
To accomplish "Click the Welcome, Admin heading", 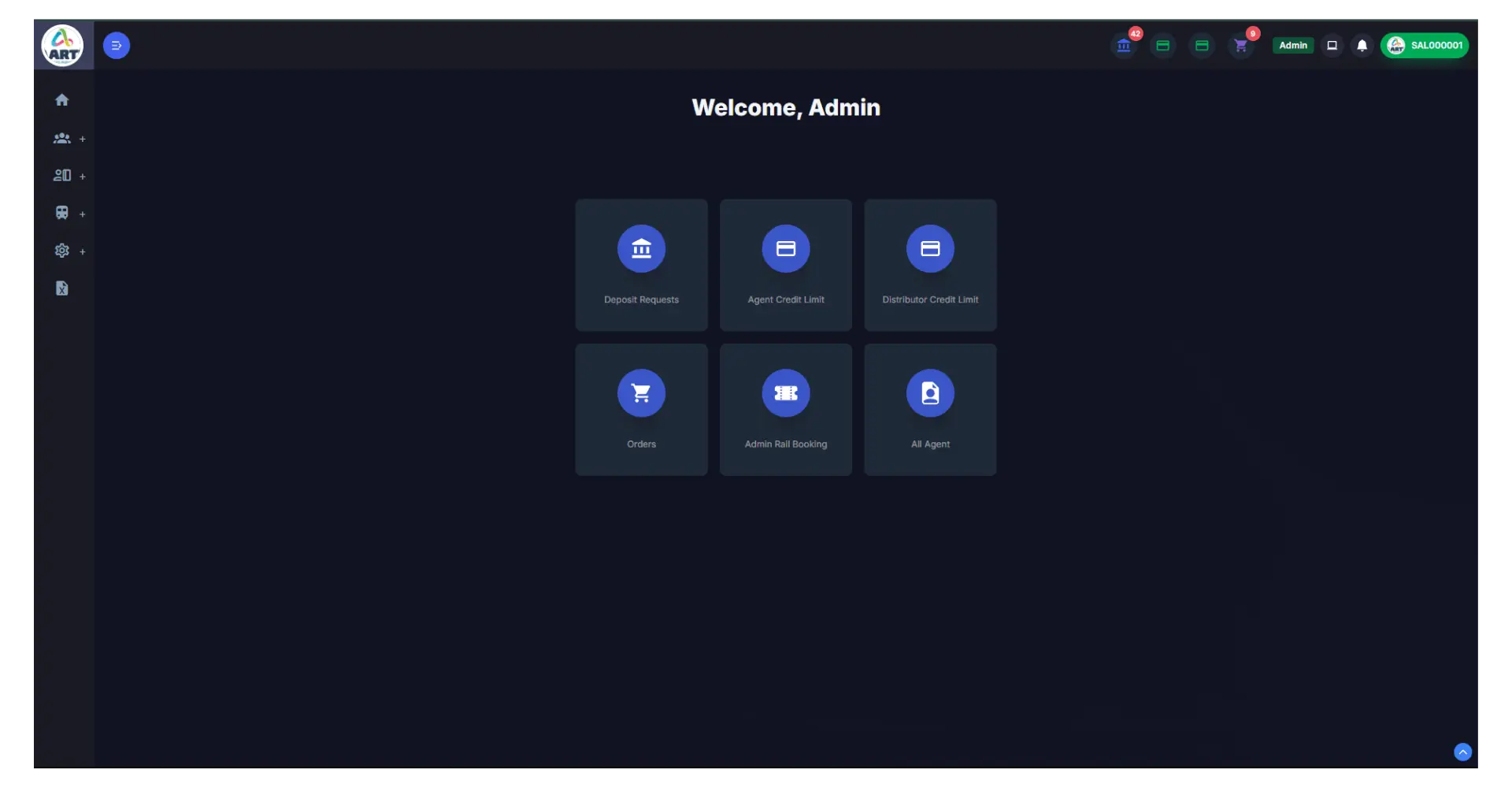I will (x=786, y=108).
